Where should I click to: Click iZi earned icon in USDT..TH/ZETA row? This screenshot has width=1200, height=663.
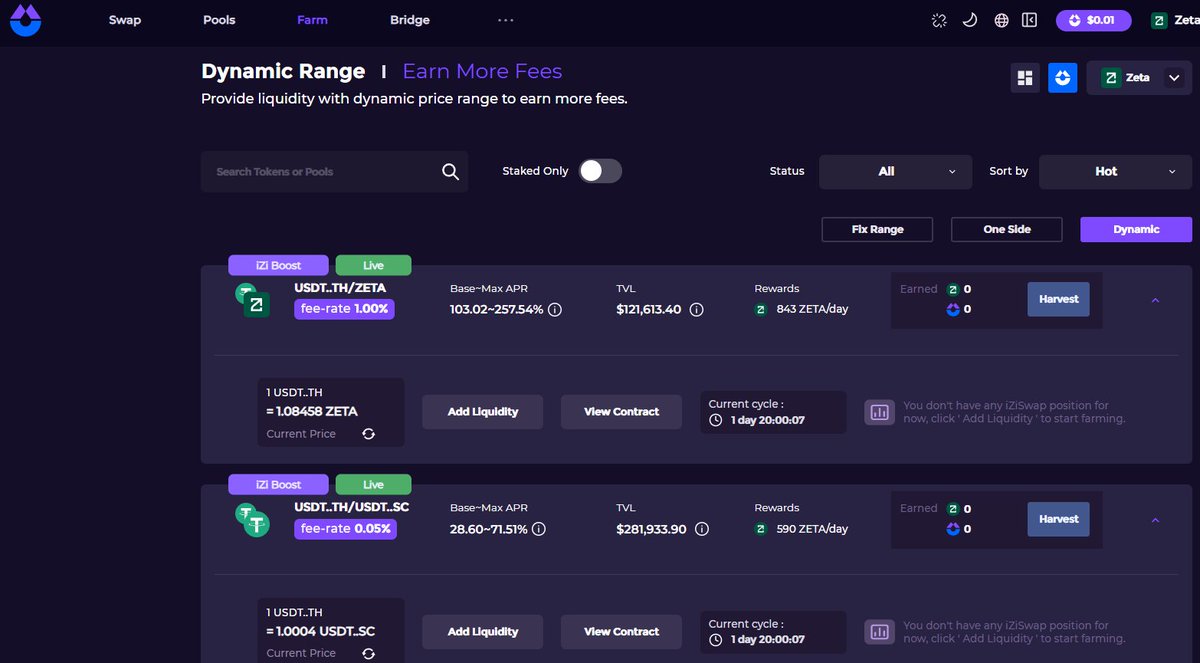[x=953, y=310]
